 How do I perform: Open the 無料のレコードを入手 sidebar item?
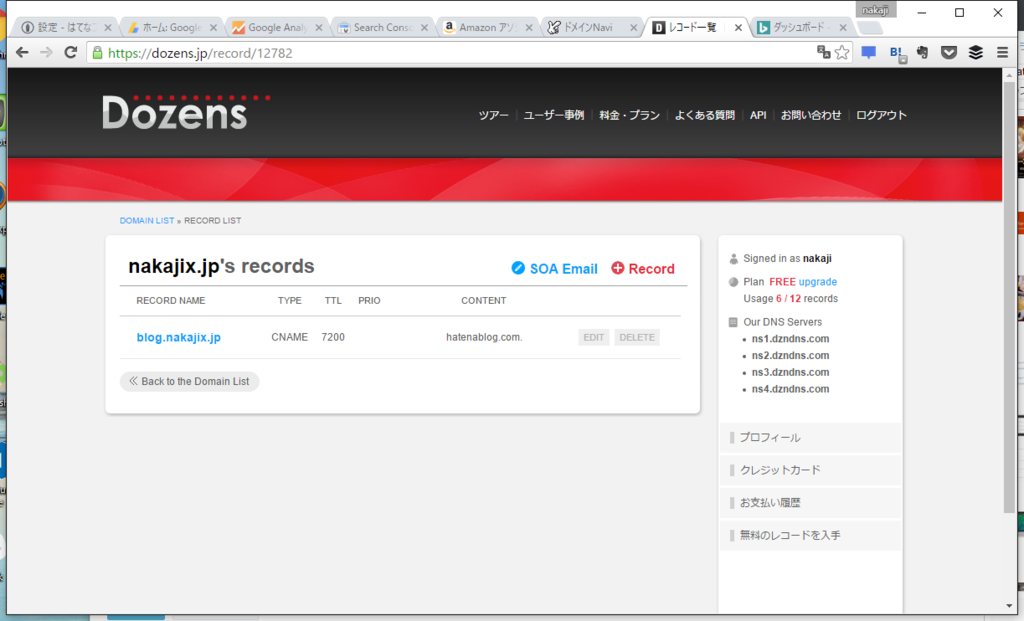[810, 535]
